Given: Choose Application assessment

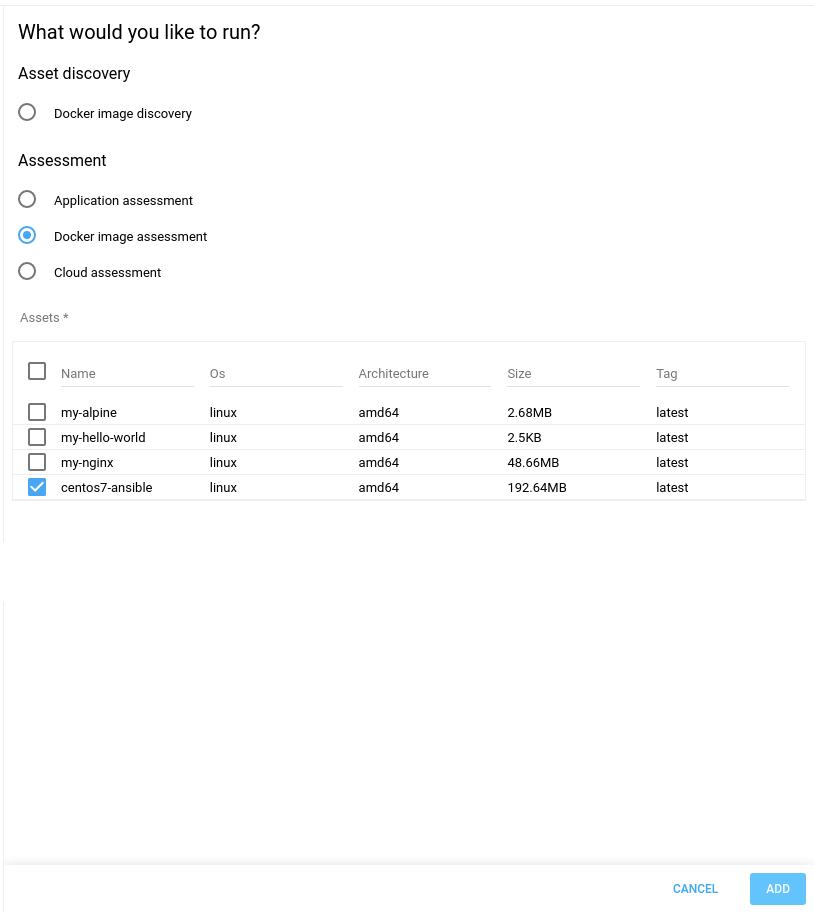Looking at the screenshot, I should (x=27, y=199).
